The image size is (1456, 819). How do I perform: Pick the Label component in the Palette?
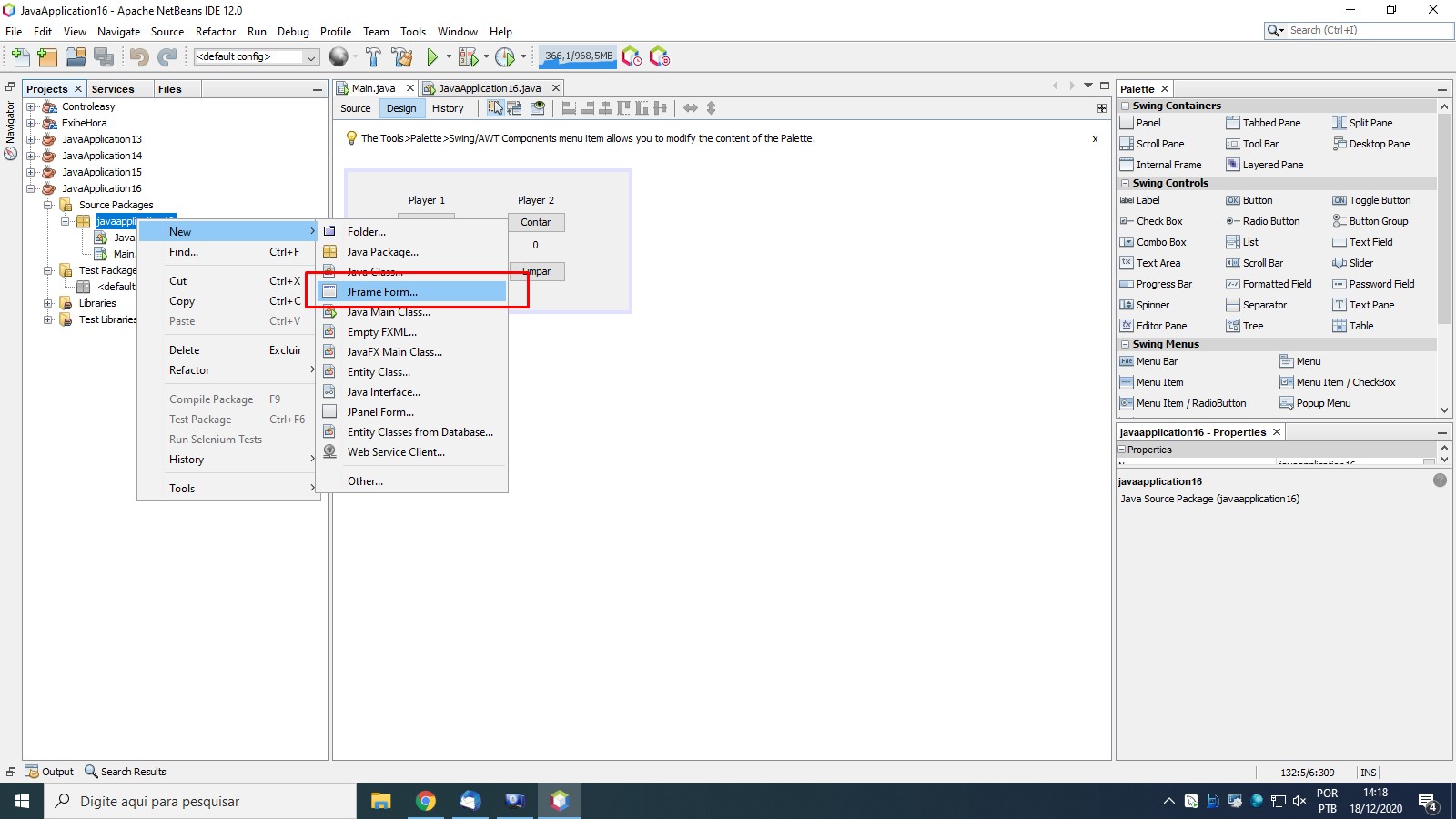pos(1140,200)
